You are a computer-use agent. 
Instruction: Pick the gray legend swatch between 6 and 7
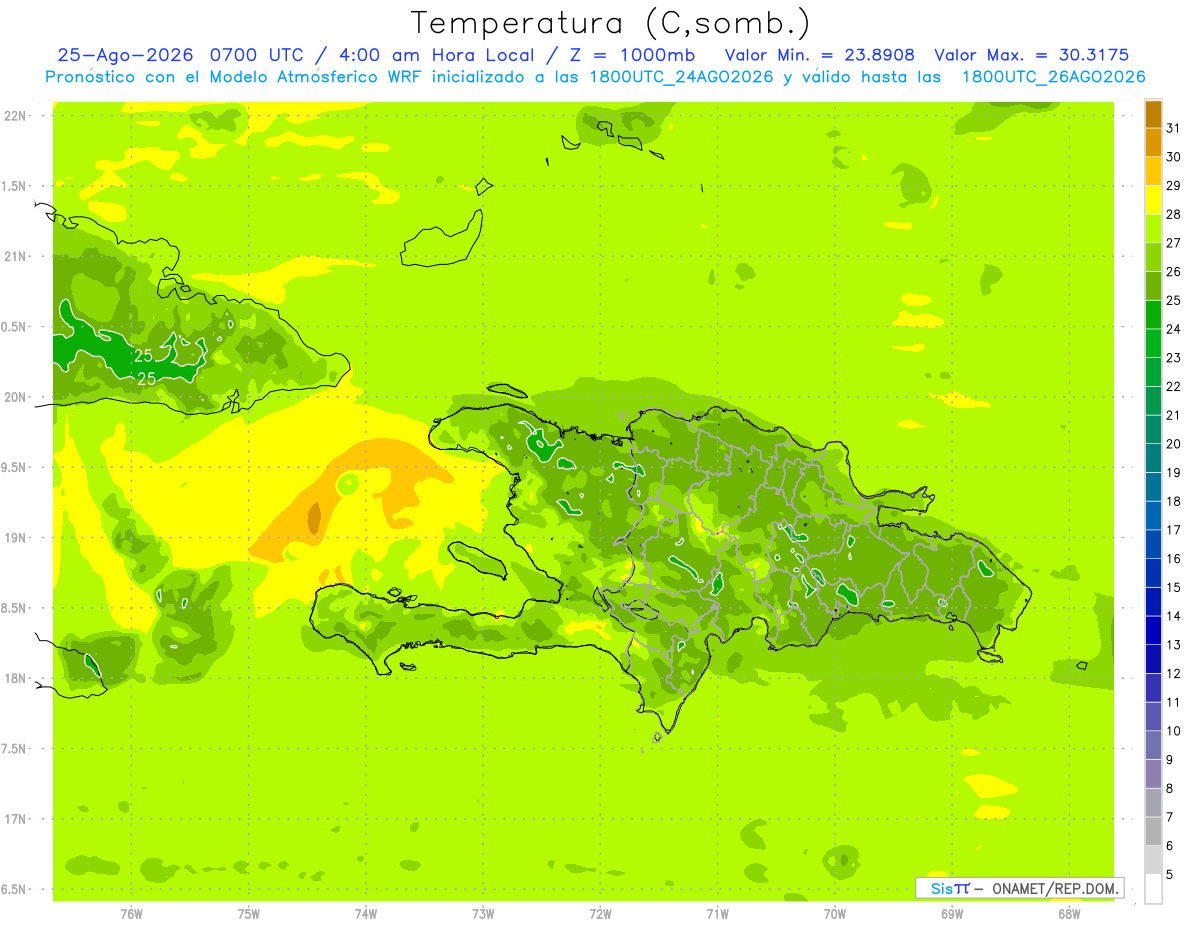point(1153,831)
